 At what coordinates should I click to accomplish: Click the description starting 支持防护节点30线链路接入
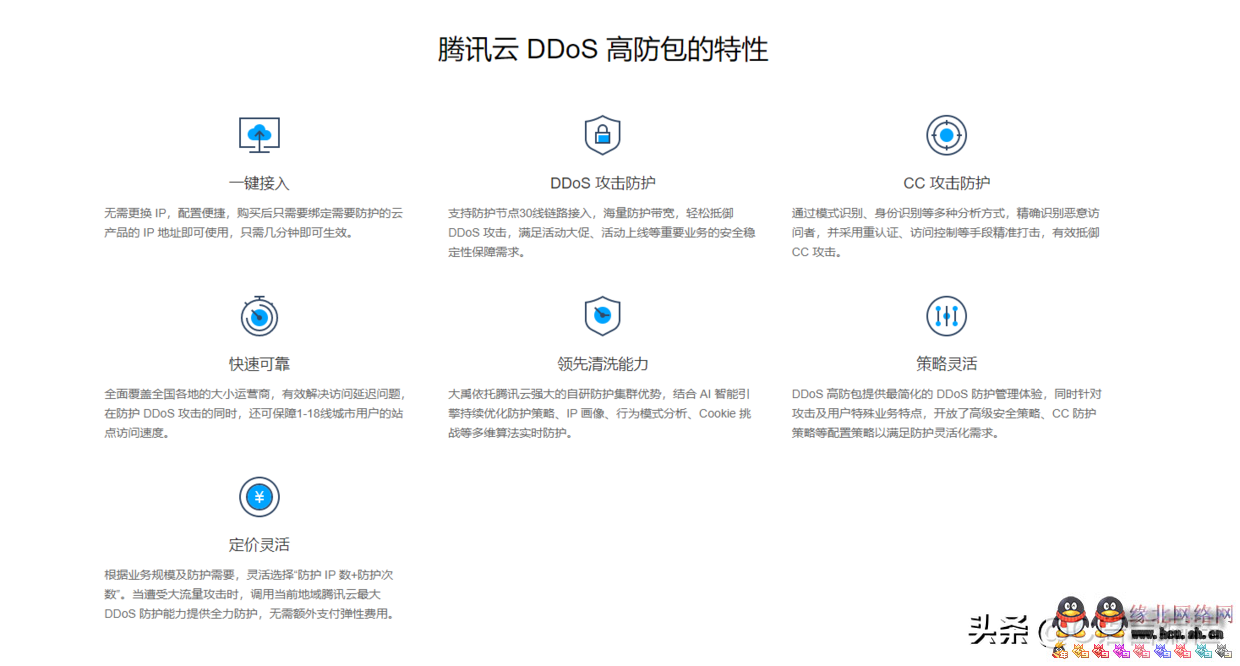point(602,233)
